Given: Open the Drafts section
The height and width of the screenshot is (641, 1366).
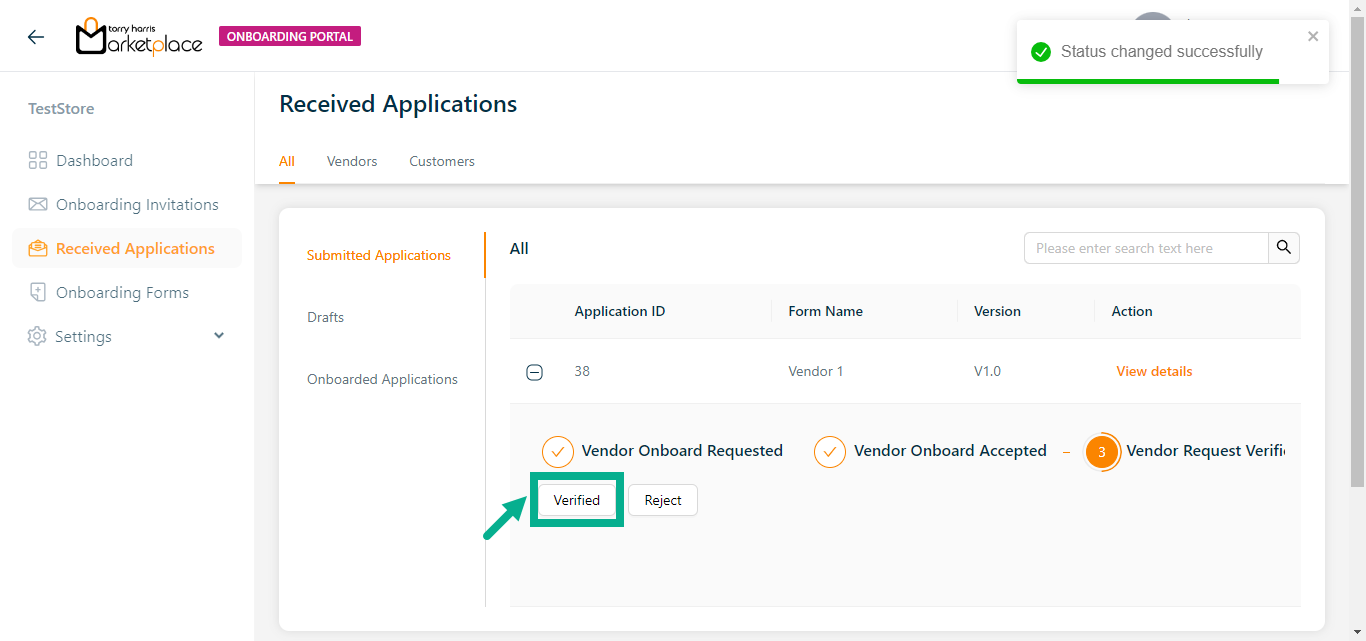Looking at the screenshot, I should tap(325, 317).
